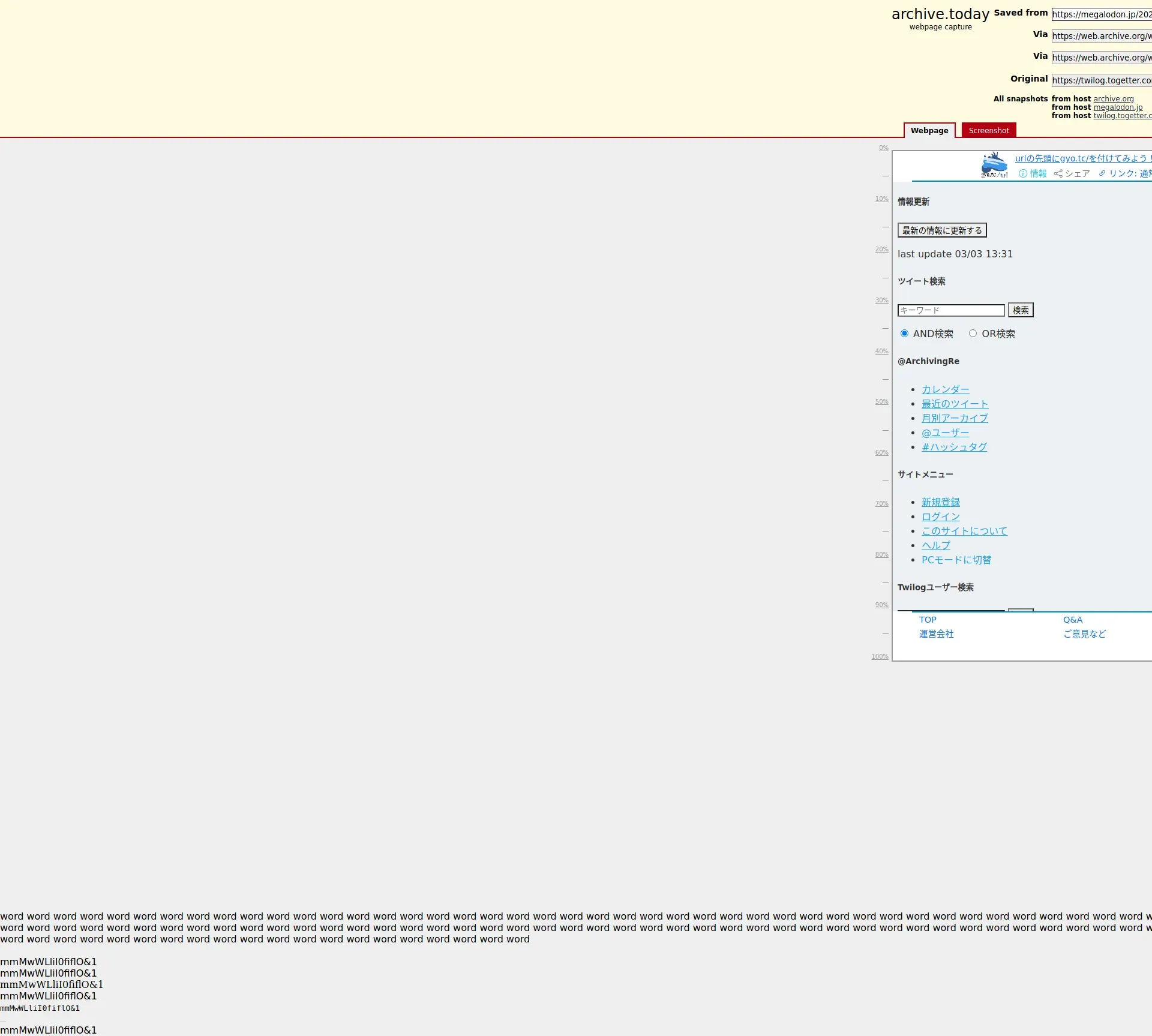Switch to the Screenshot tab

[x=988, y=130]
